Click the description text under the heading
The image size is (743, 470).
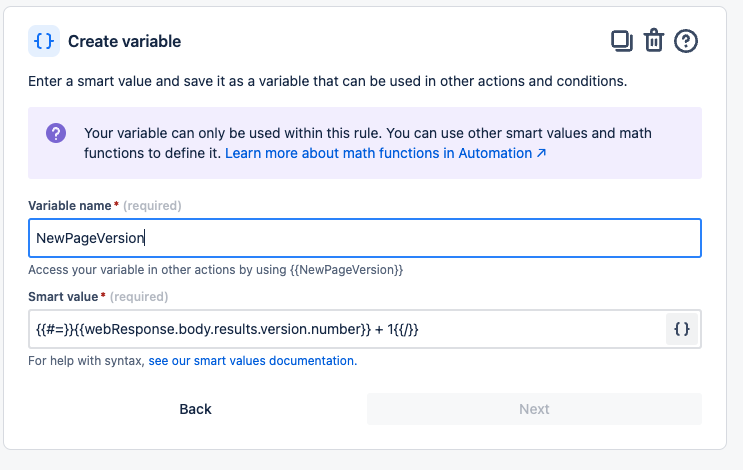pos(327,81)
